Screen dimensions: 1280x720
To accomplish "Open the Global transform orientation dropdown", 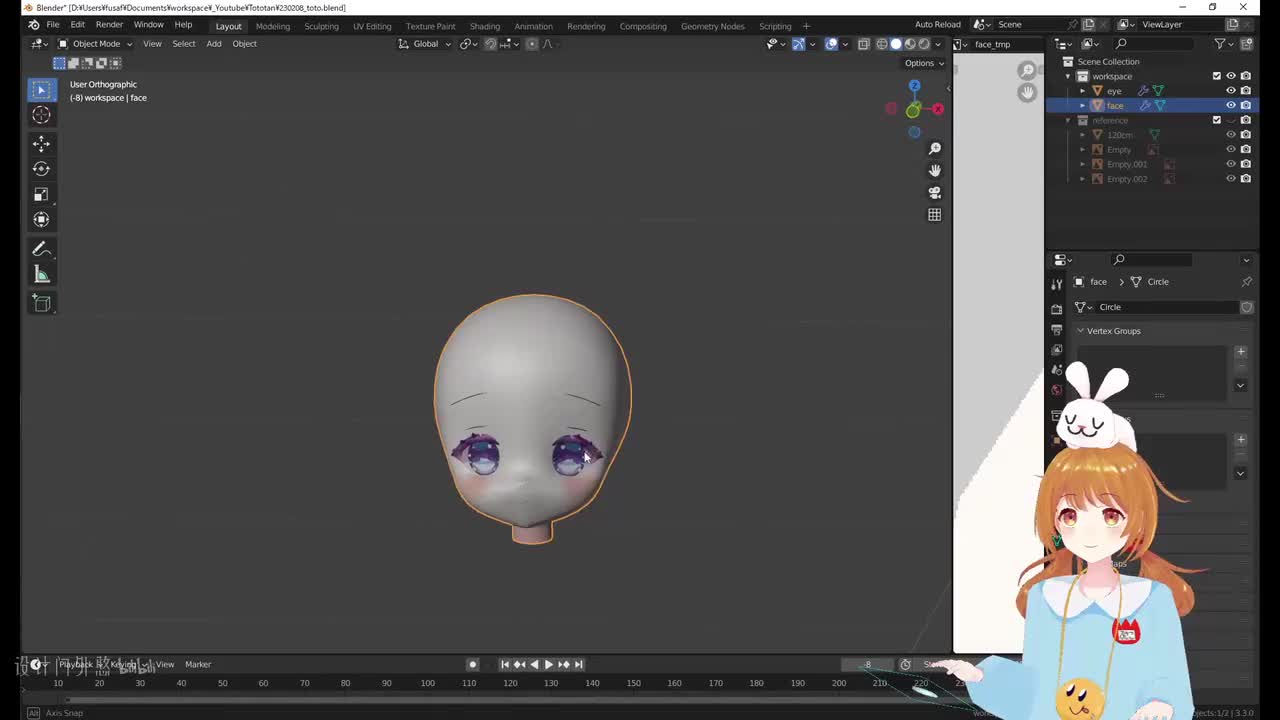I will (425, 44).
